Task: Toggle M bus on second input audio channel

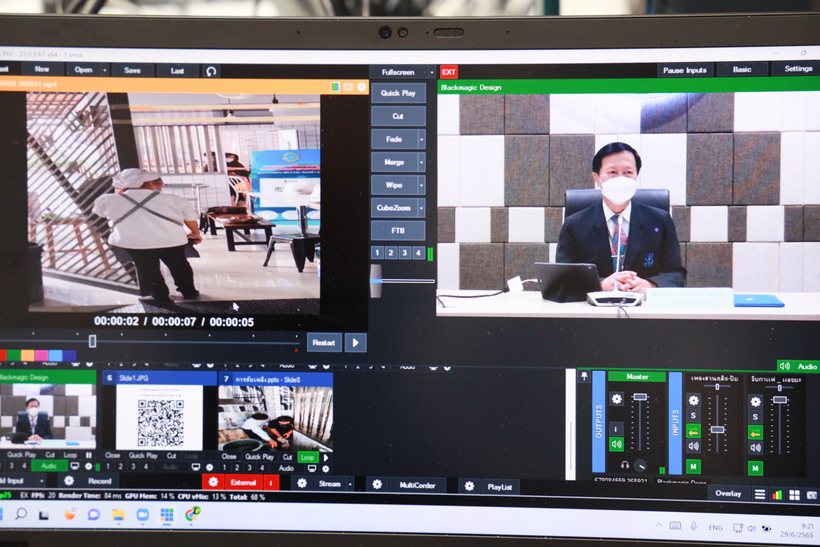Action: coord(755,468)
